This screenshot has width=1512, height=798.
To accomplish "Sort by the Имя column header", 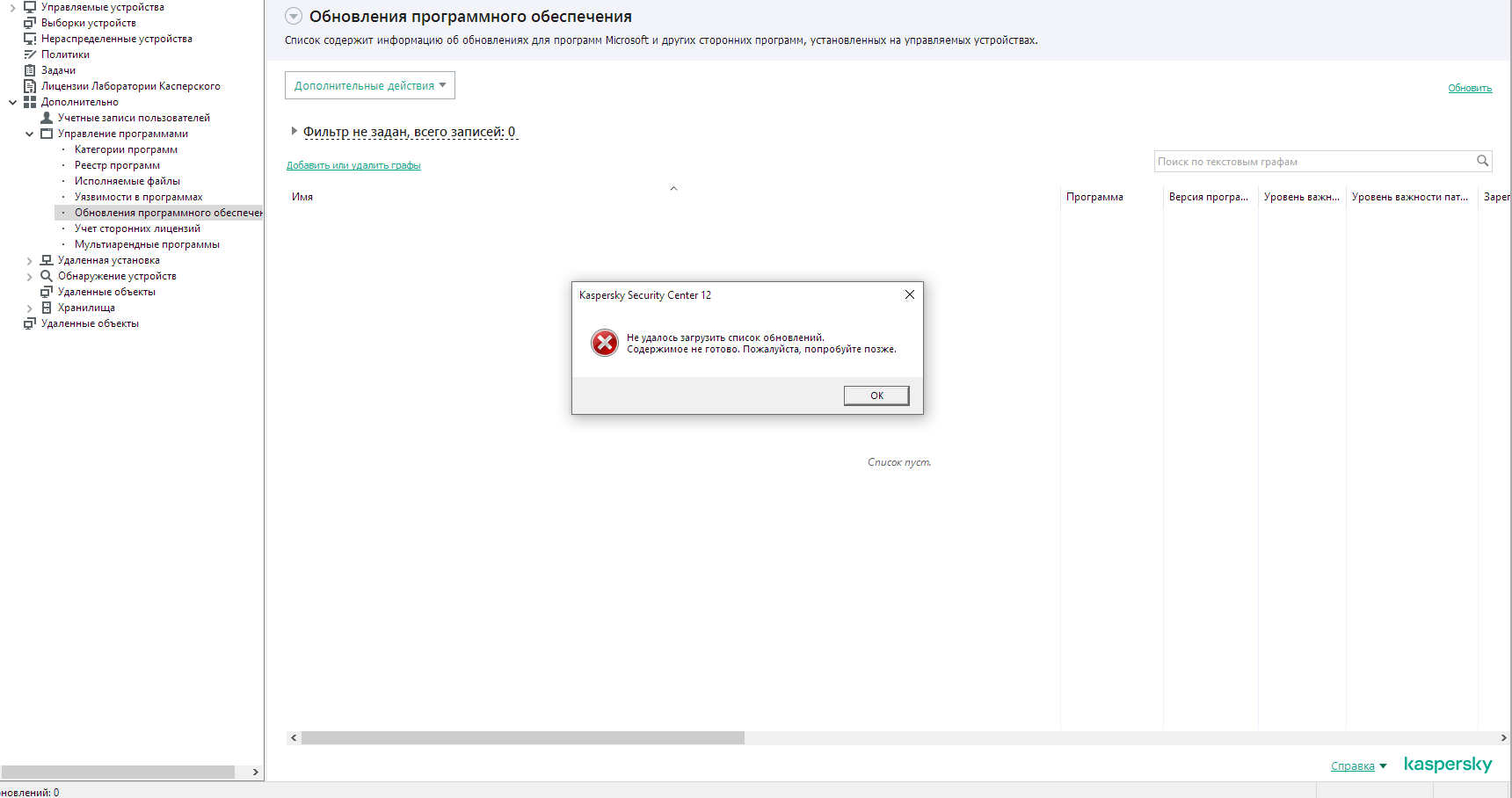I will tap(302, 197).
